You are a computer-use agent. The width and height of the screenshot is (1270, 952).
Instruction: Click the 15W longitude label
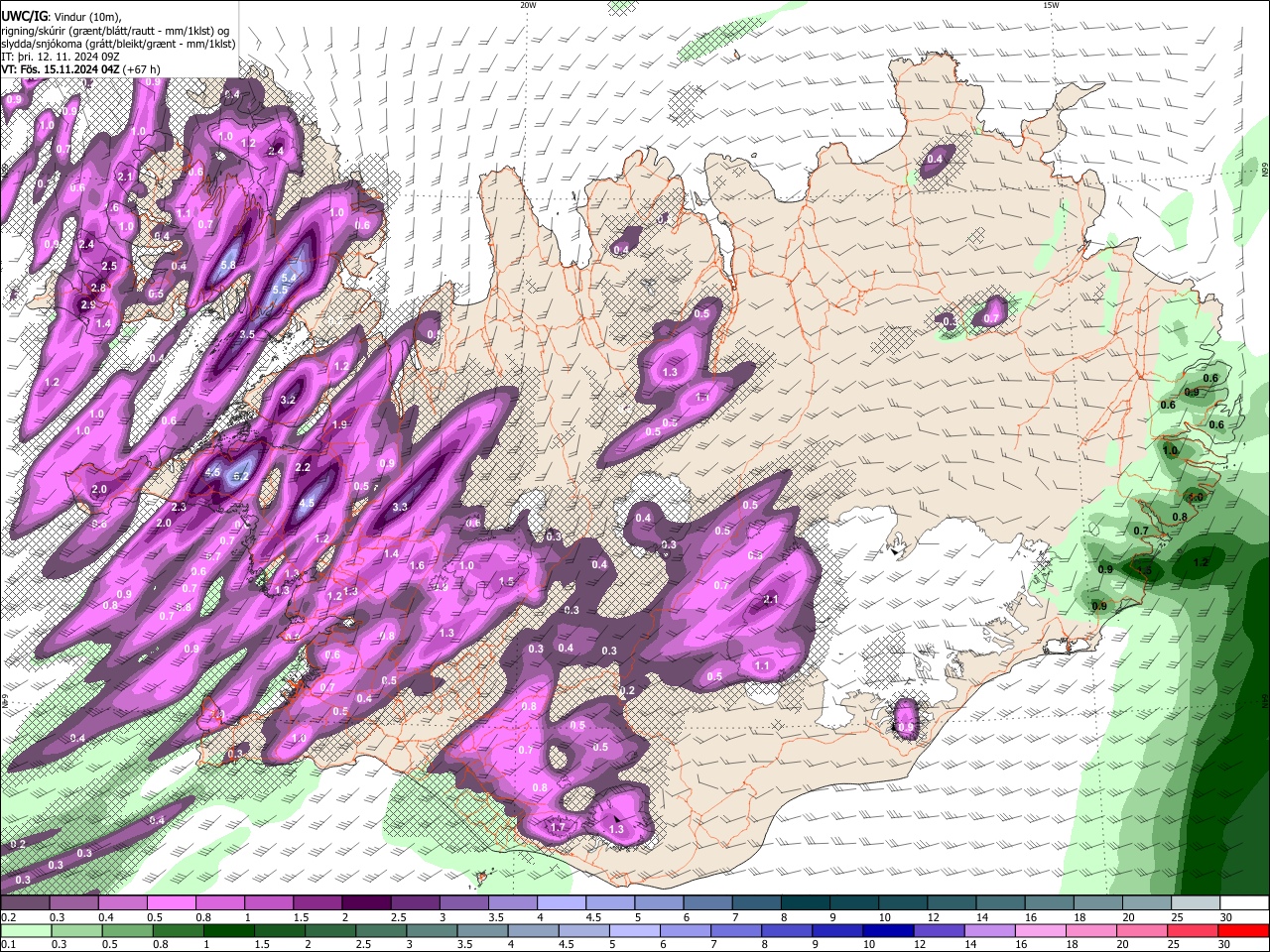[1051, 5]
